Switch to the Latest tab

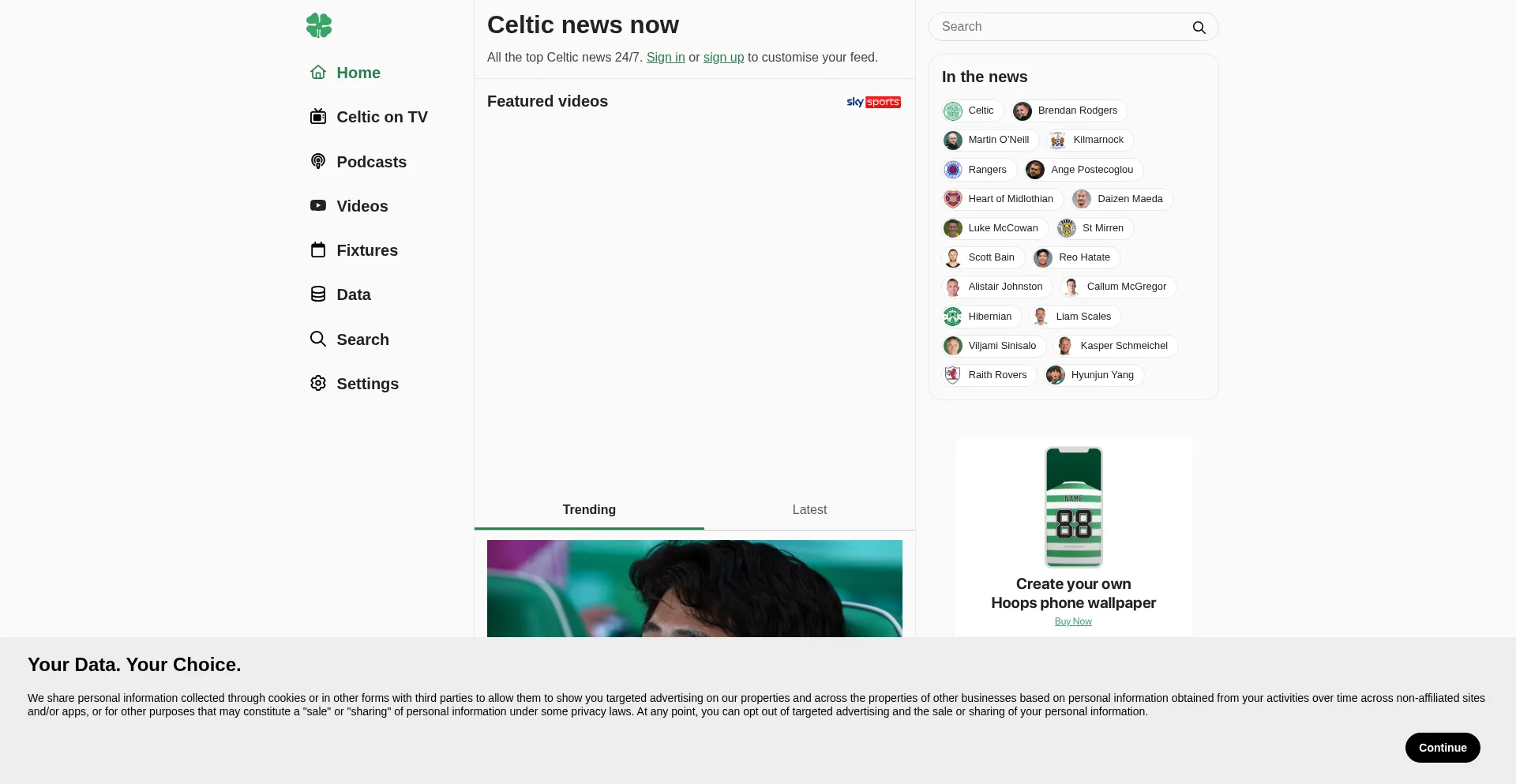(x=809, y=510)
